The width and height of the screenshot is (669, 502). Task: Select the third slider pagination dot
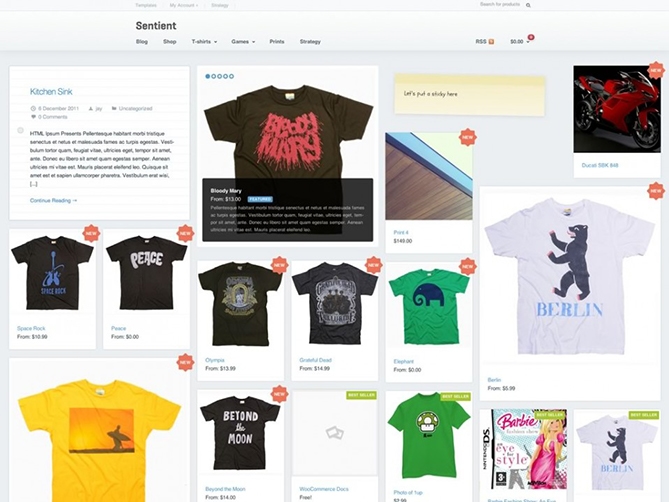220,76
